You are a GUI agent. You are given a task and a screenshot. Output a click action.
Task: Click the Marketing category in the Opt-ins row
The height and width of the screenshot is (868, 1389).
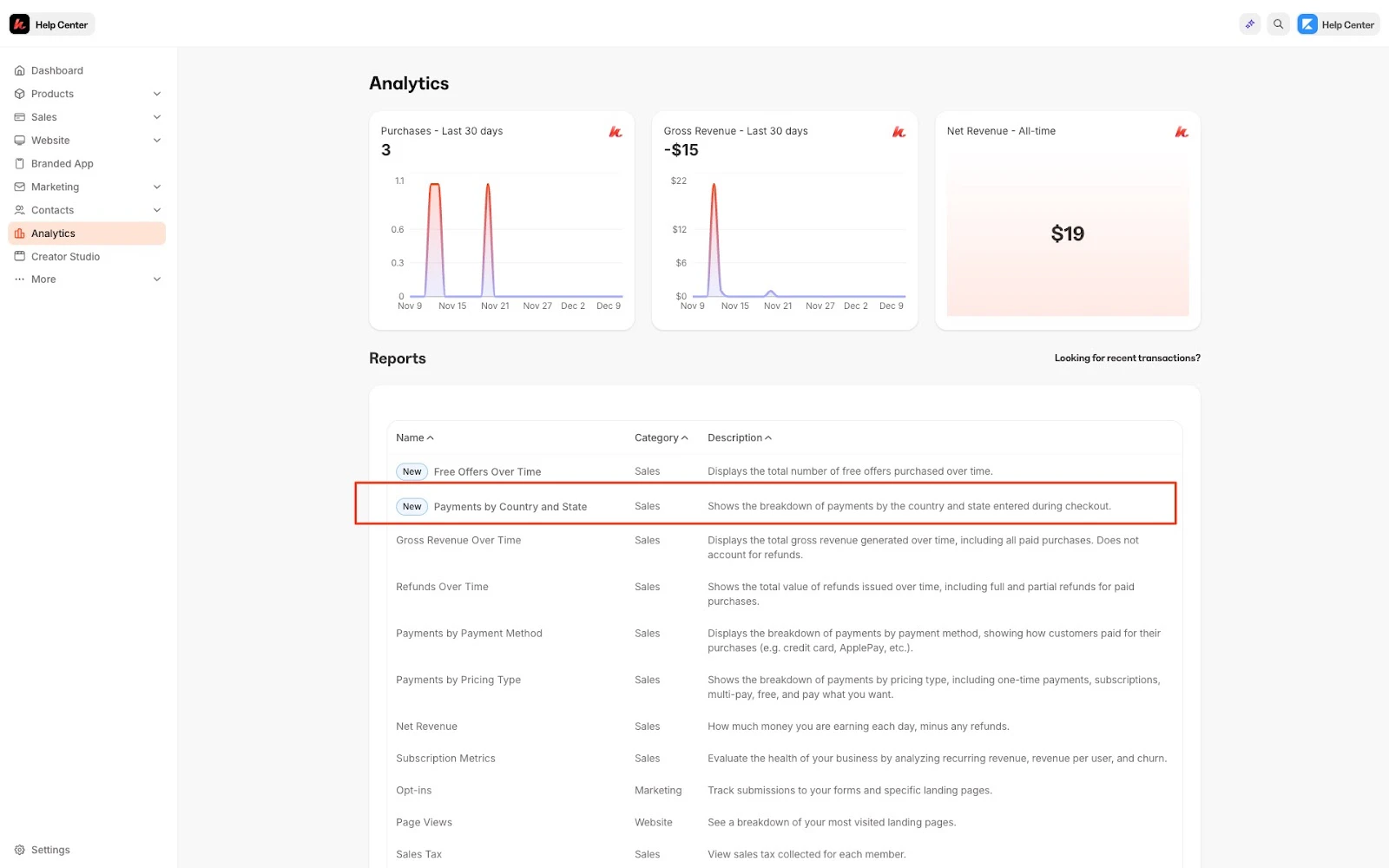[658, 791]
